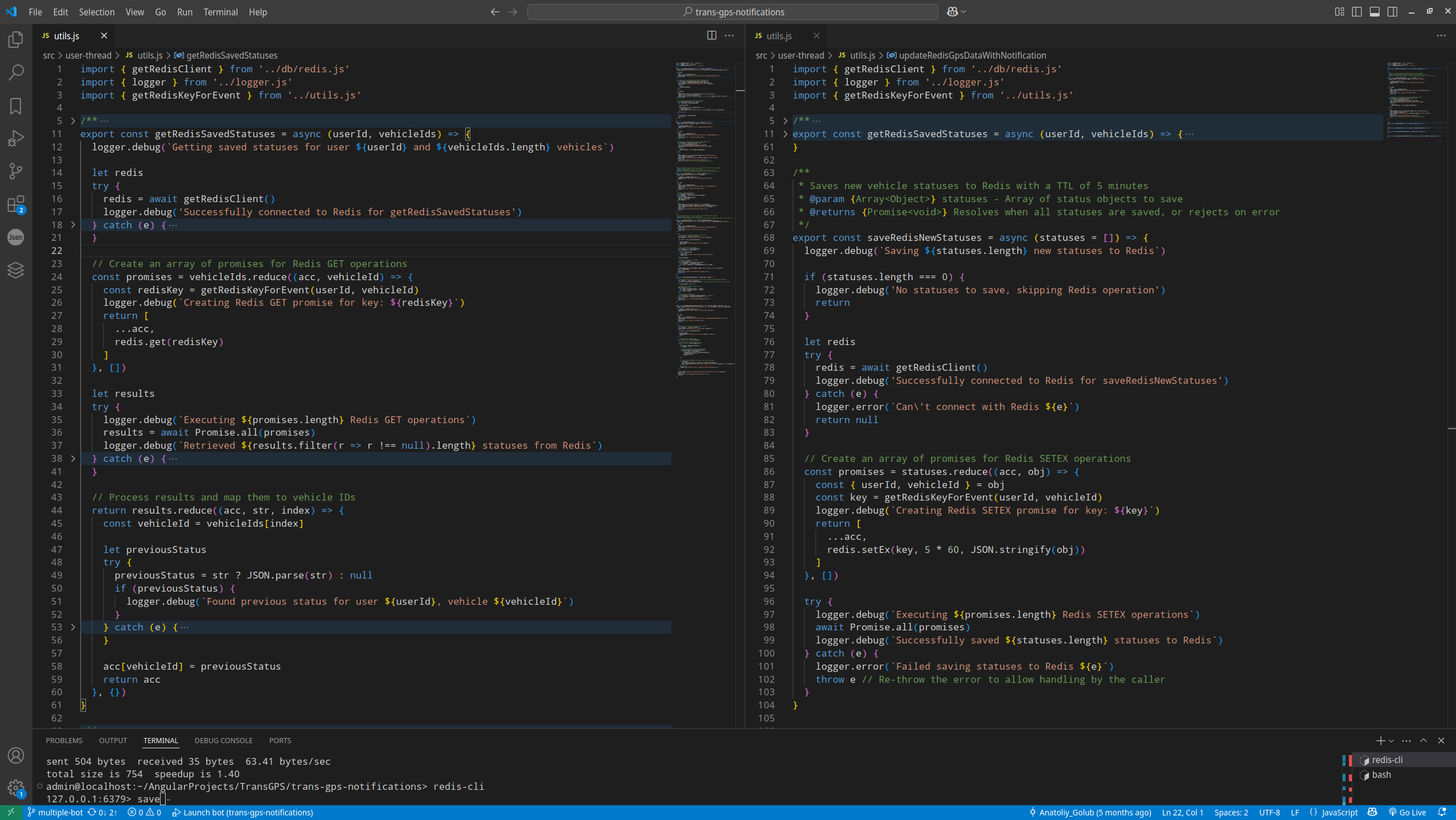The width and height of the screenshot is (1456, 820).
Task: Open the new terminal launch profile dropdown
Action: [1391, 741]
